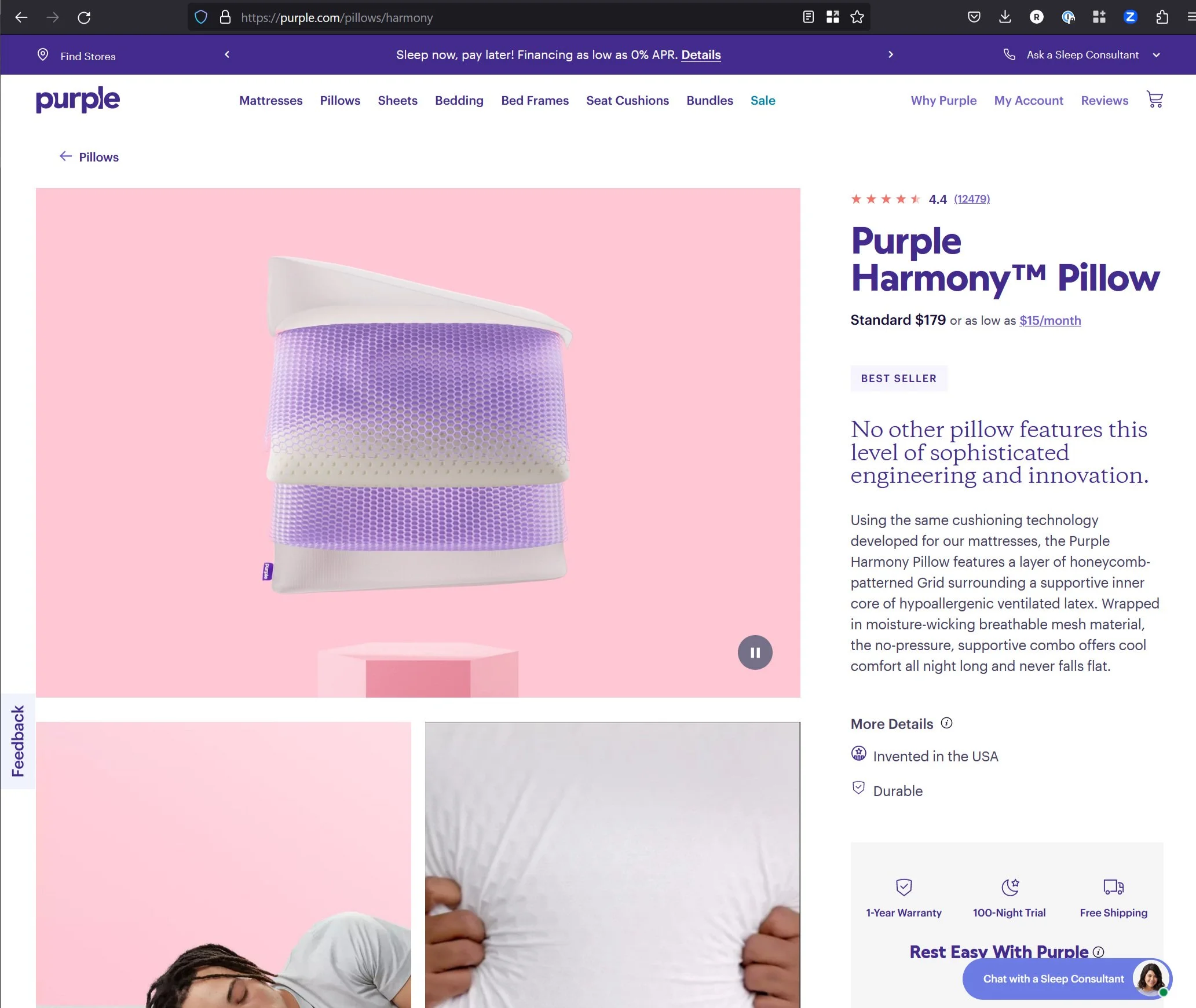This screenshot has height=1008, width=1196.
Task: Open the Feedback side tab
Action: [x=18, y=741]
